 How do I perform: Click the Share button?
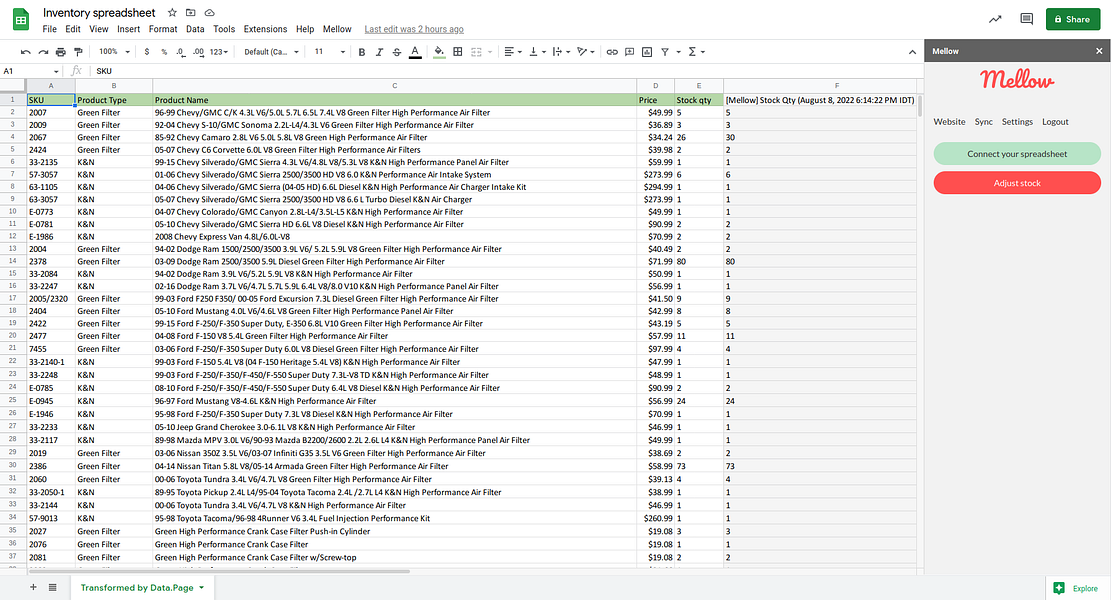[x=1072, y=19]
